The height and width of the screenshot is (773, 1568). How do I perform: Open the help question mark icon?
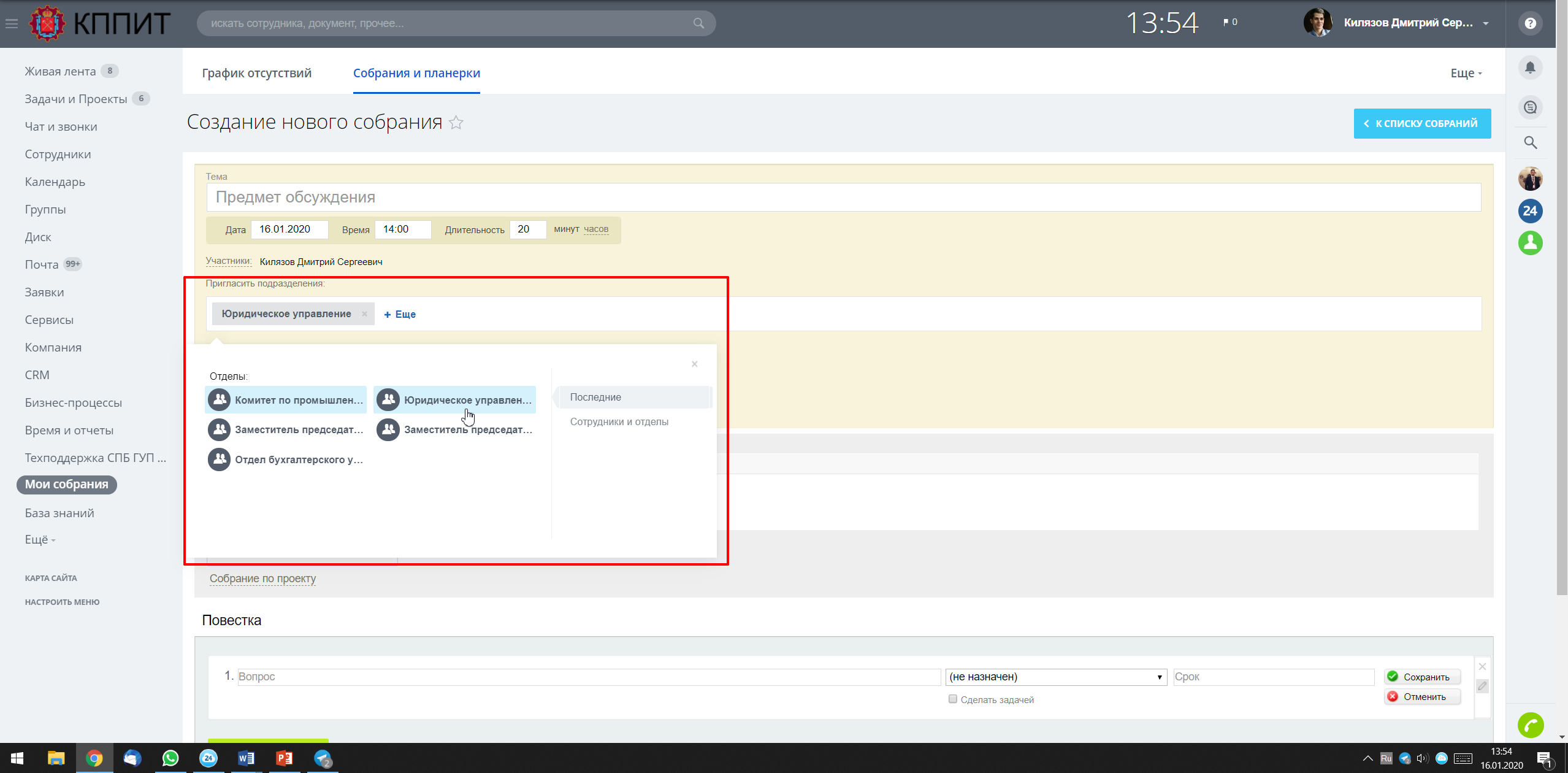[x=1530, y=23]
